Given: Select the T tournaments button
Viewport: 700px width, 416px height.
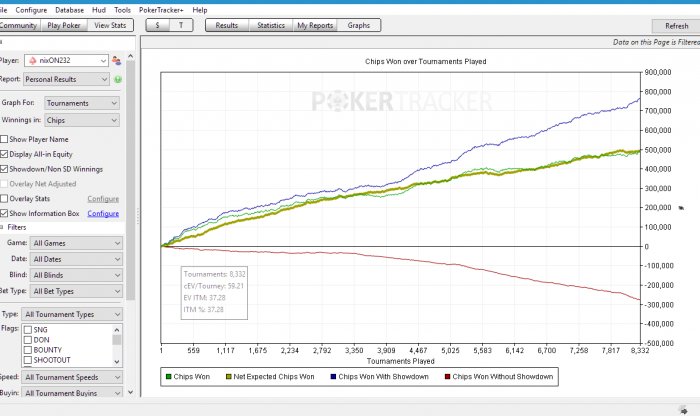Looking at the screenshot, I should [x=181, y=25].
